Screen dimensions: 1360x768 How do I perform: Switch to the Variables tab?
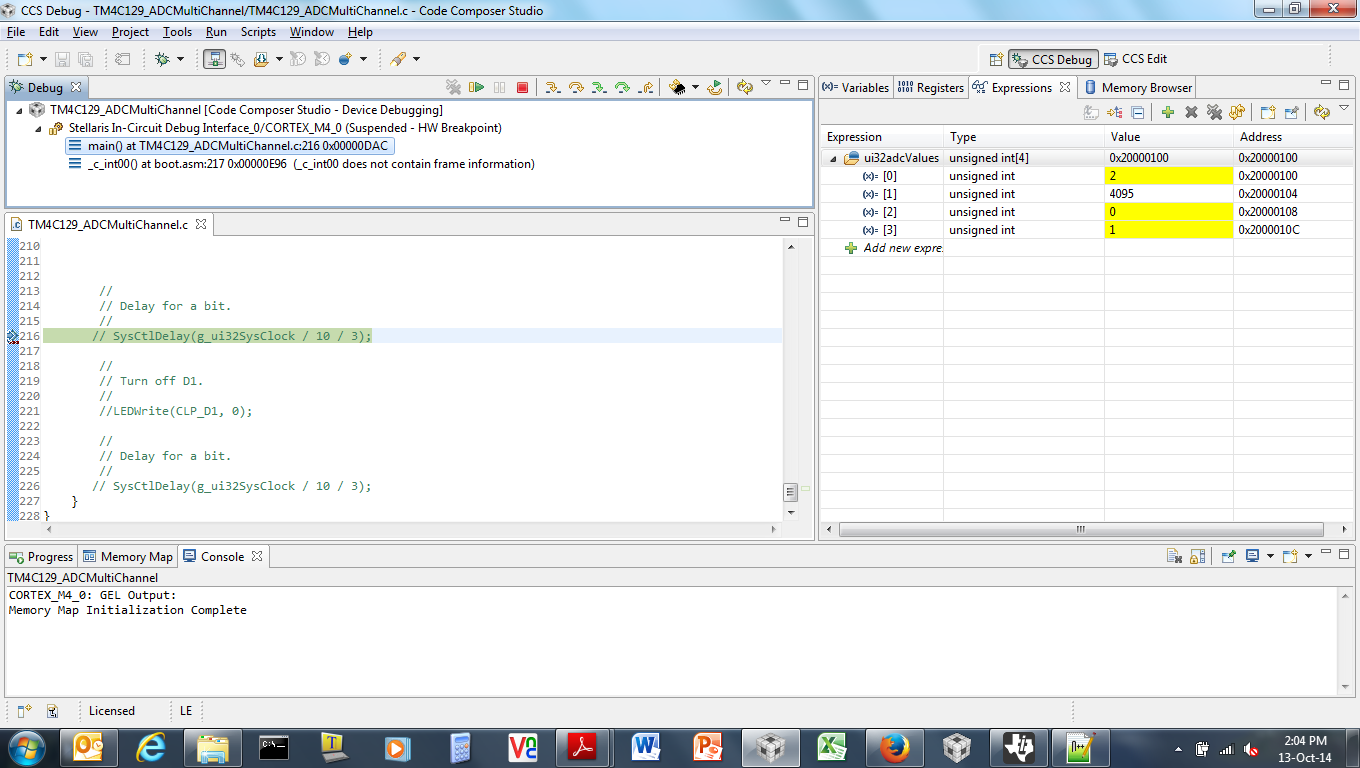coord(855,88)
